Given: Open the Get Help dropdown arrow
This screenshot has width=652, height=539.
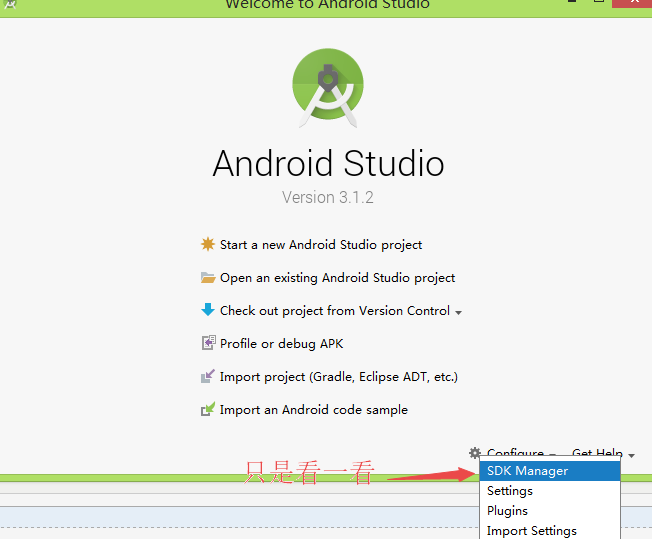Looking at the screenshot, I should coord(631,455).
